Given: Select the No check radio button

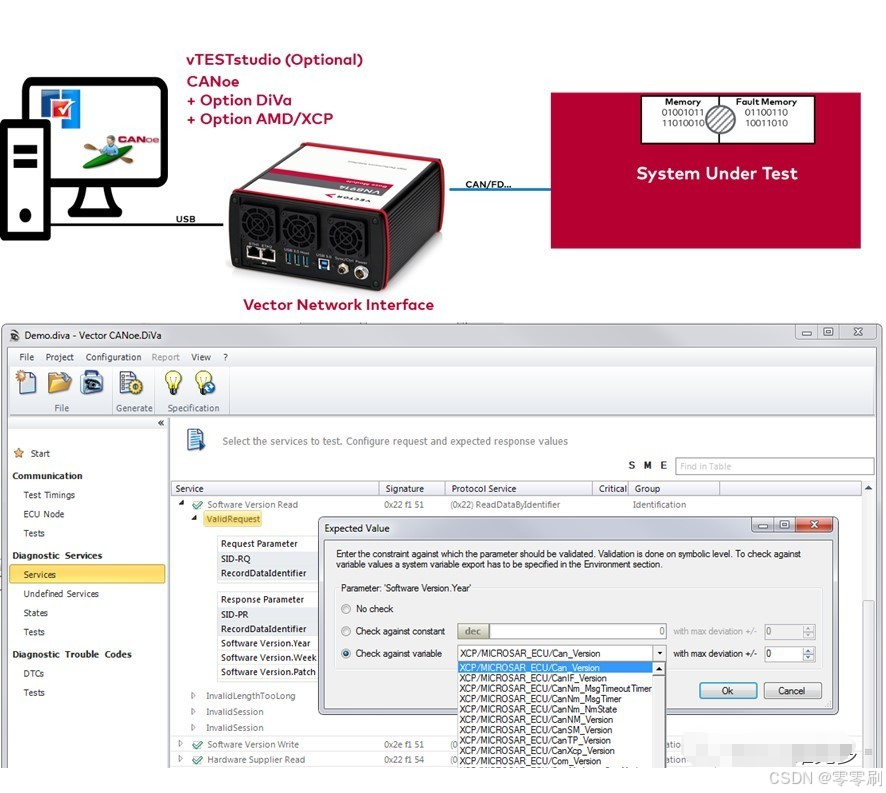Looking at the screenshot, I should (346, 609).
